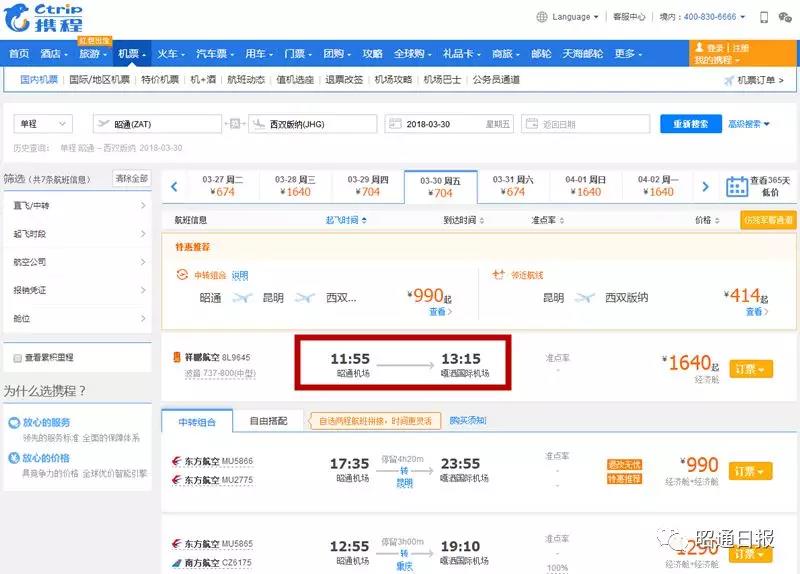The height and width of the screenshot is (574, 800).
Task: Expand the 舱位 filter
Action: point(78,318)
